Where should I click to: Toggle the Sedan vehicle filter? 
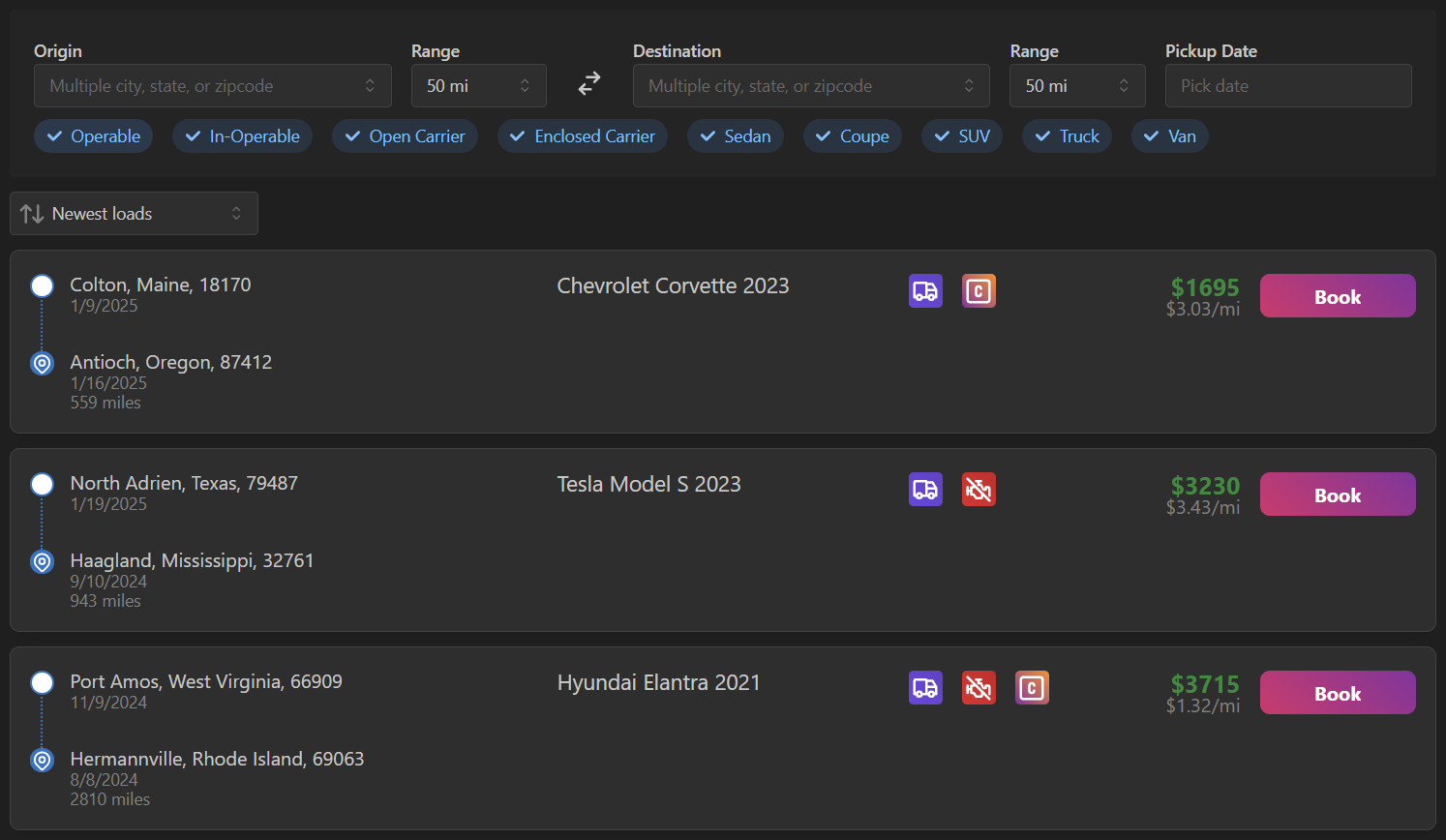coord(736,136)
